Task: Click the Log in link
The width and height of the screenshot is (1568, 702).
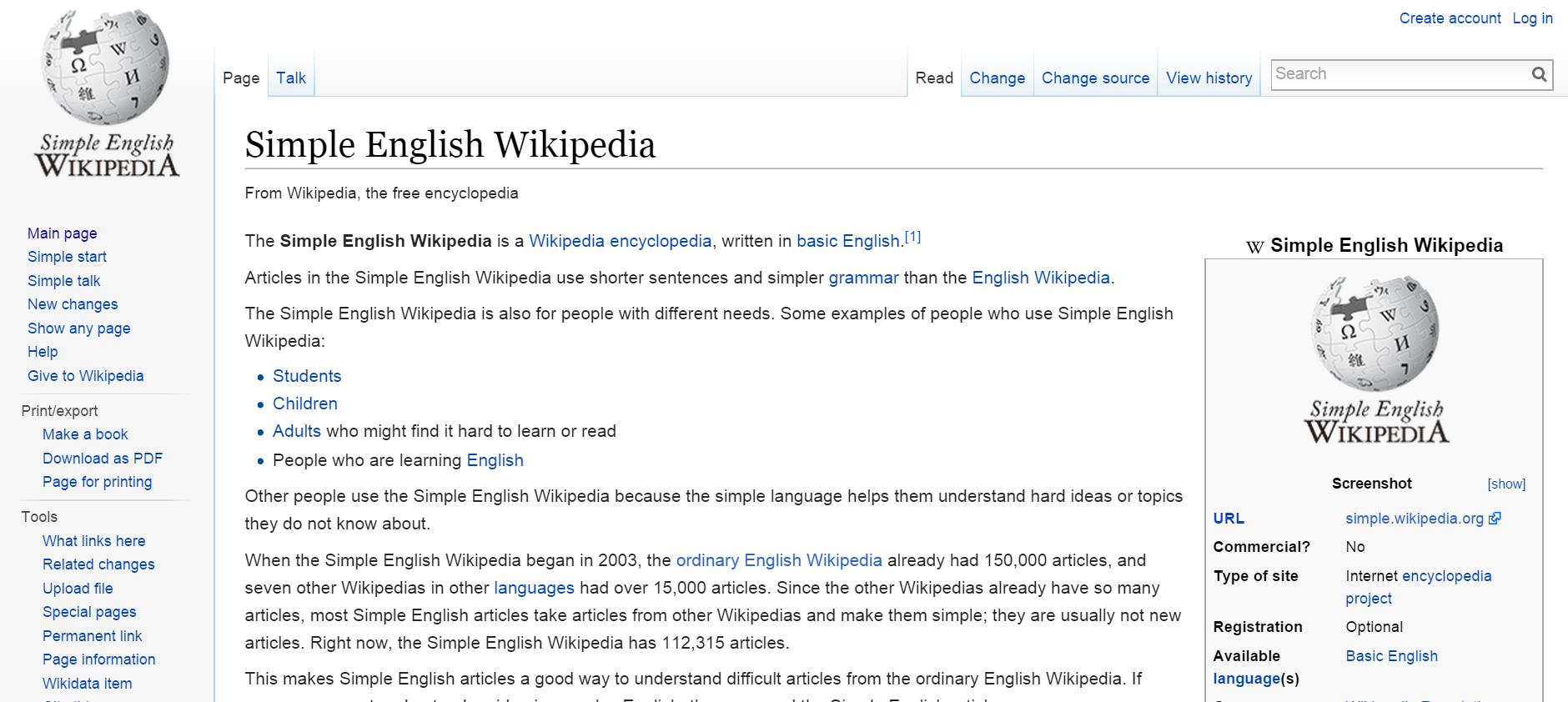Action: pyautogui.click(x=1532, y=18)
